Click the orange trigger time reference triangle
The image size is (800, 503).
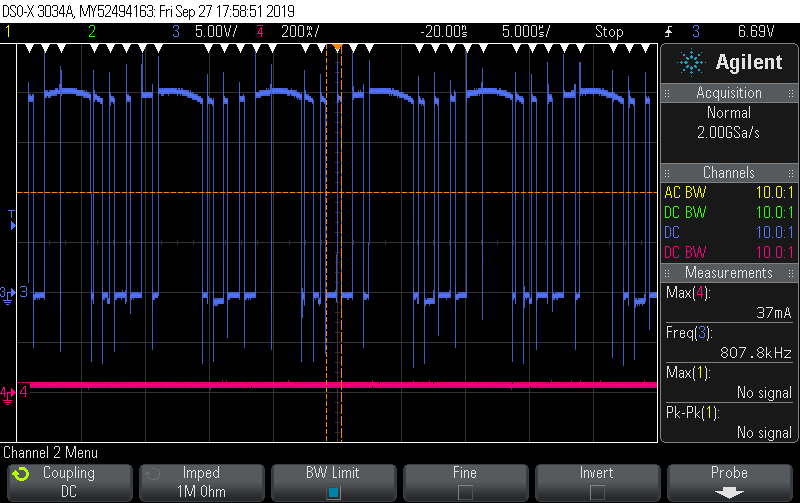[337, 48]
